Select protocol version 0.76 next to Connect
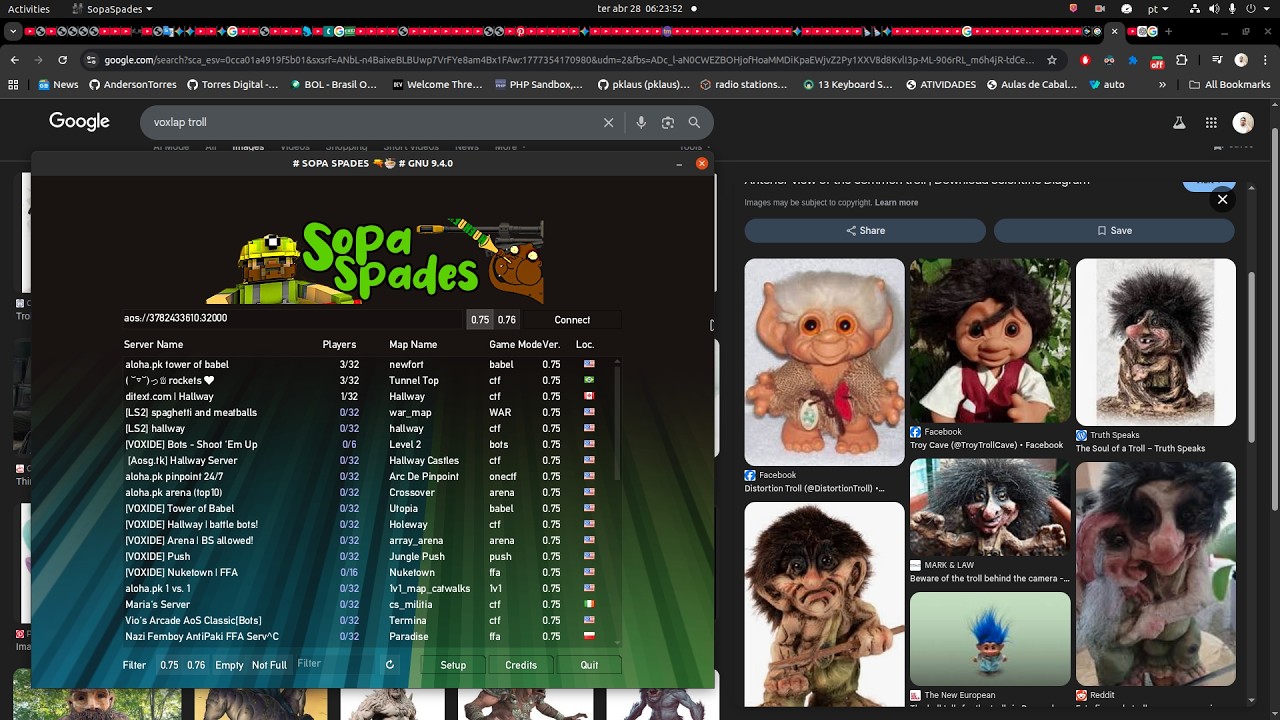The width and height of the screenshot is (1280, 720). (507, 320)
